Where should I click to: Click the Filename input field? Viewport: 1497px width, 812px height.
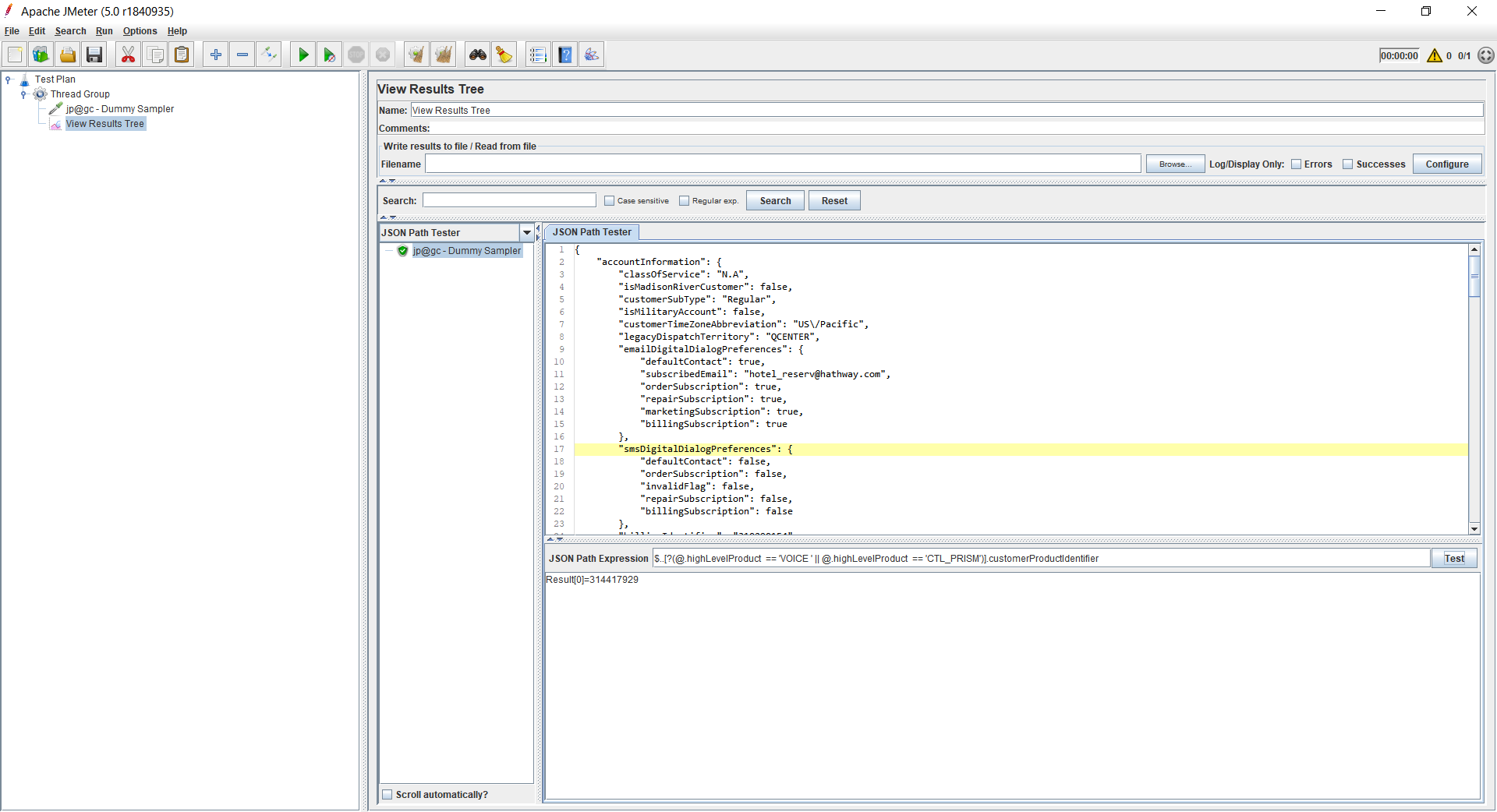coord(783,164)
